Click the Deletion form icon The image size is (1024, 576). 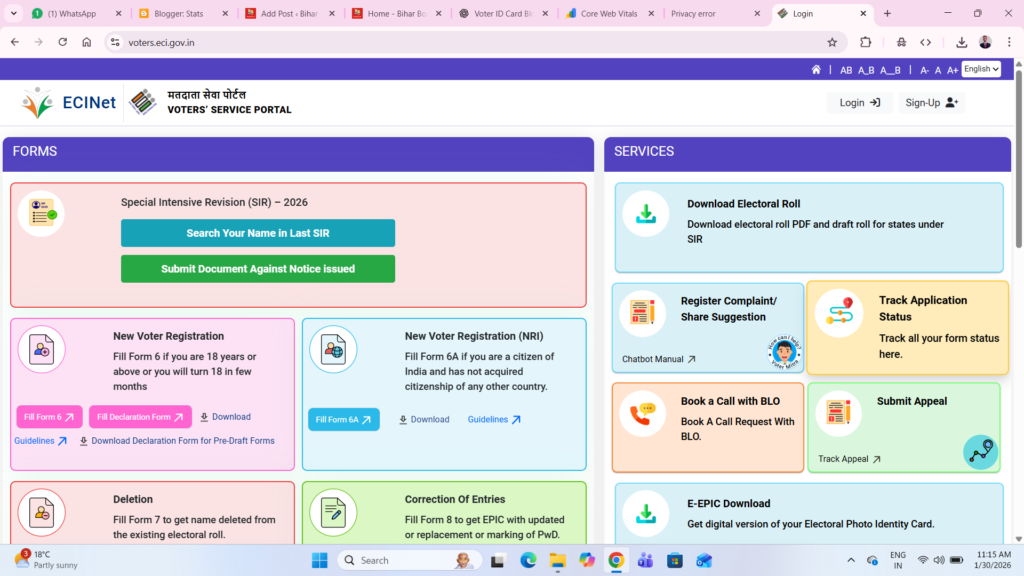click(x=41, y=511)
